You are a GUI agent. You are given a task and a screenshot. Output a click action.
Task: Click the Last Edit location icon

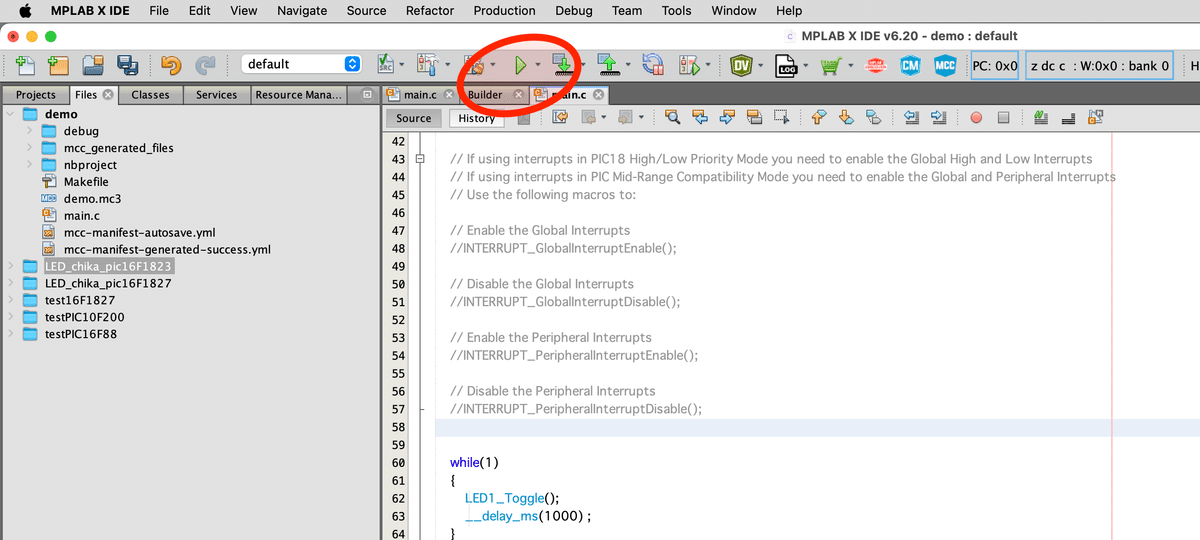(x=559, y=118)
